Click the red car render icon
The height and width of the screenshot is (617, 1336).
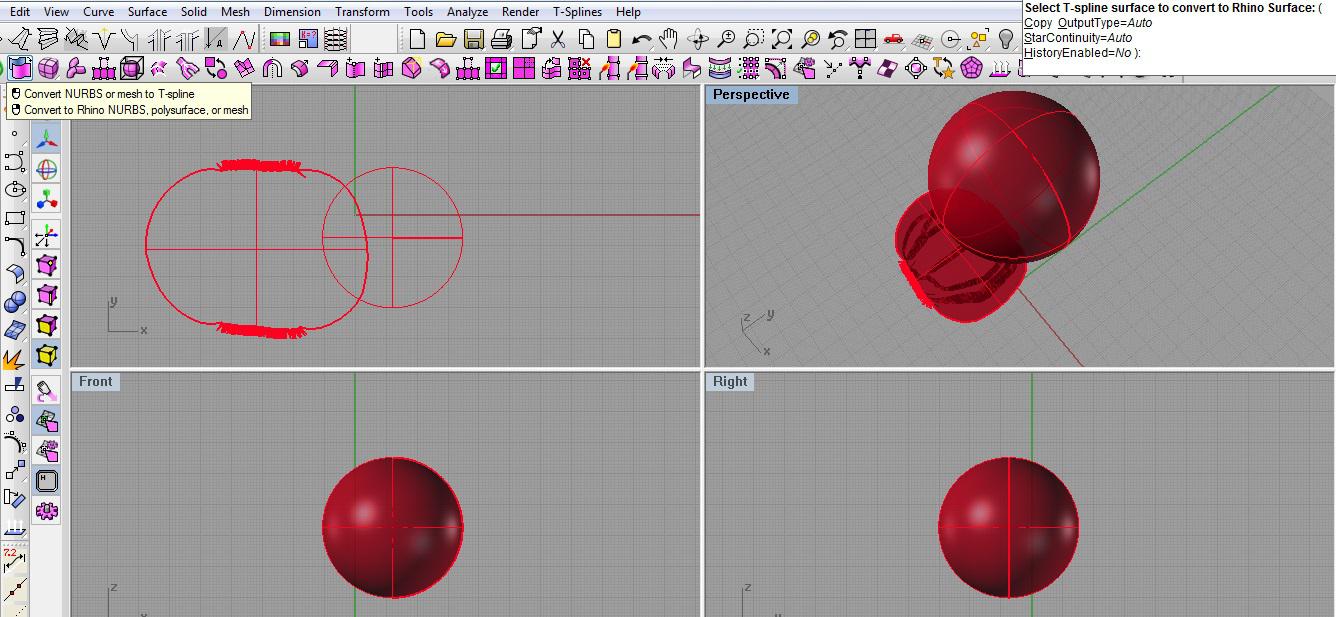[894, 39]
